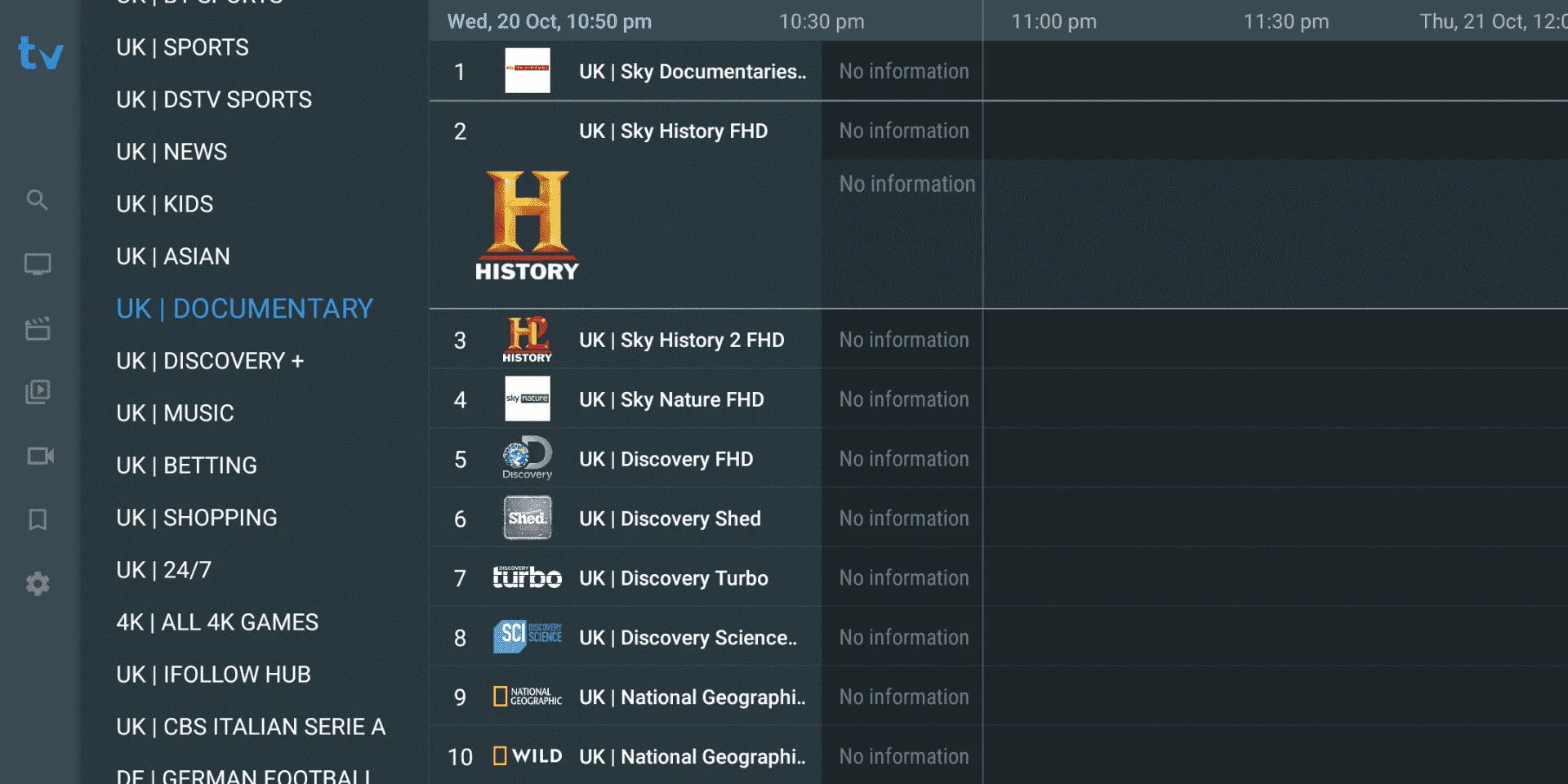
Task: Click the History 2 channel logo
Action: click(x=528, y=339)
